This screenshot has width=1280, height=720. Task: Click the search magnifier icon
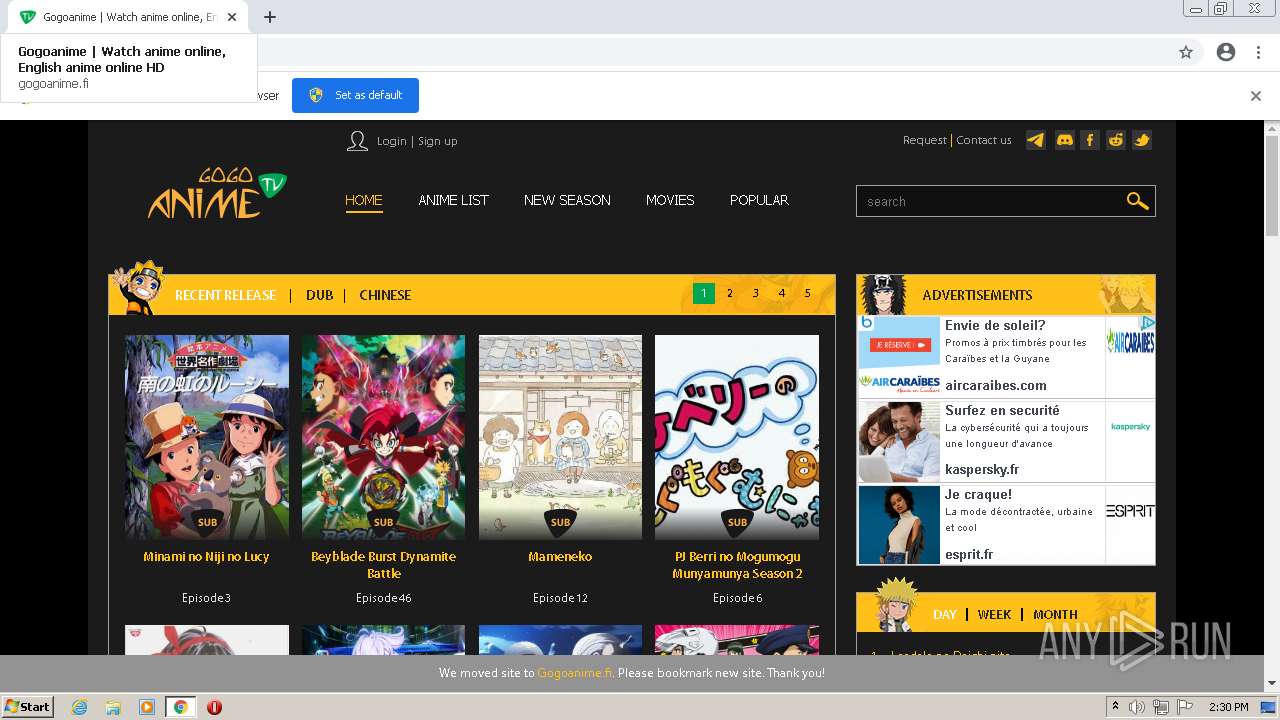[1137, 201]
